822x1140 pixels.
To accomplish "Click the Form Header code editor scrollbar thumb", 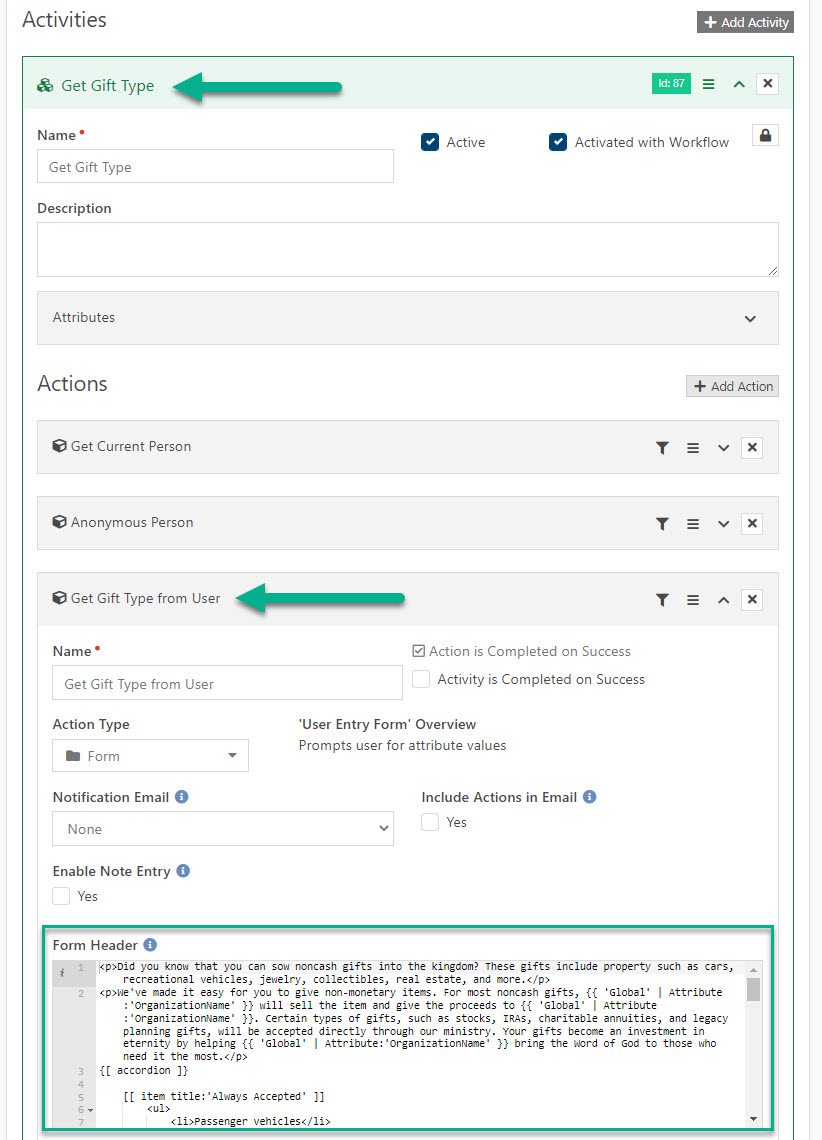I will coord(754,989).
